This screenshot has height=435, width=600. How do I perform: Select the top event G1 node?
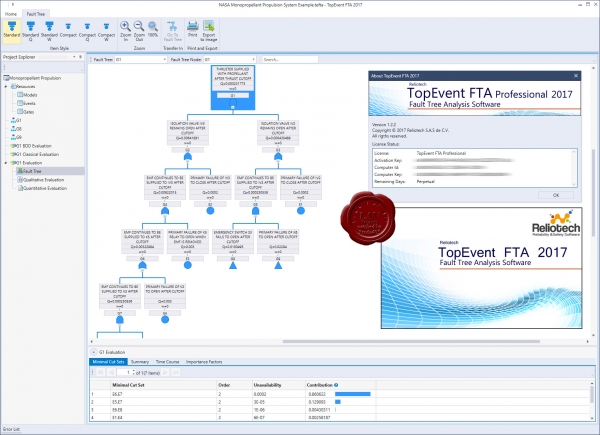click(x=233, y=88)
